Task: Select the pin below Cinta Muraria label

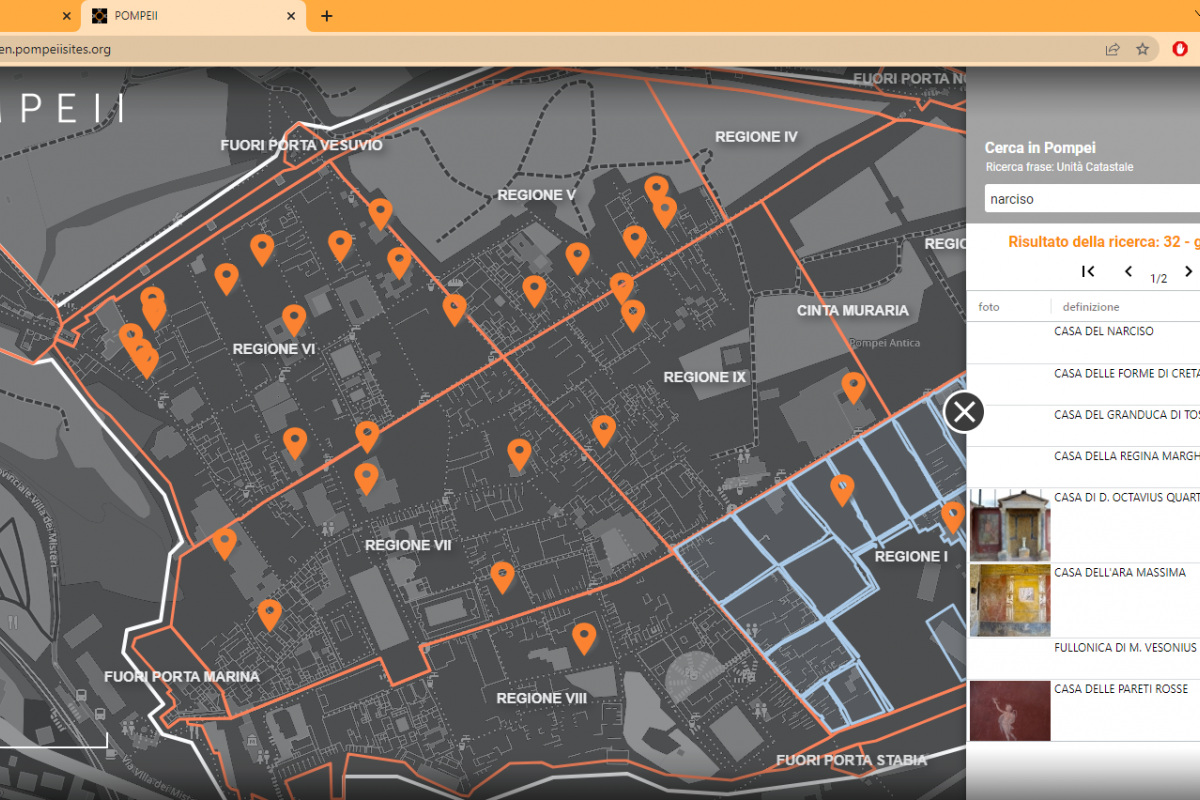Action: tap(853, 387)
